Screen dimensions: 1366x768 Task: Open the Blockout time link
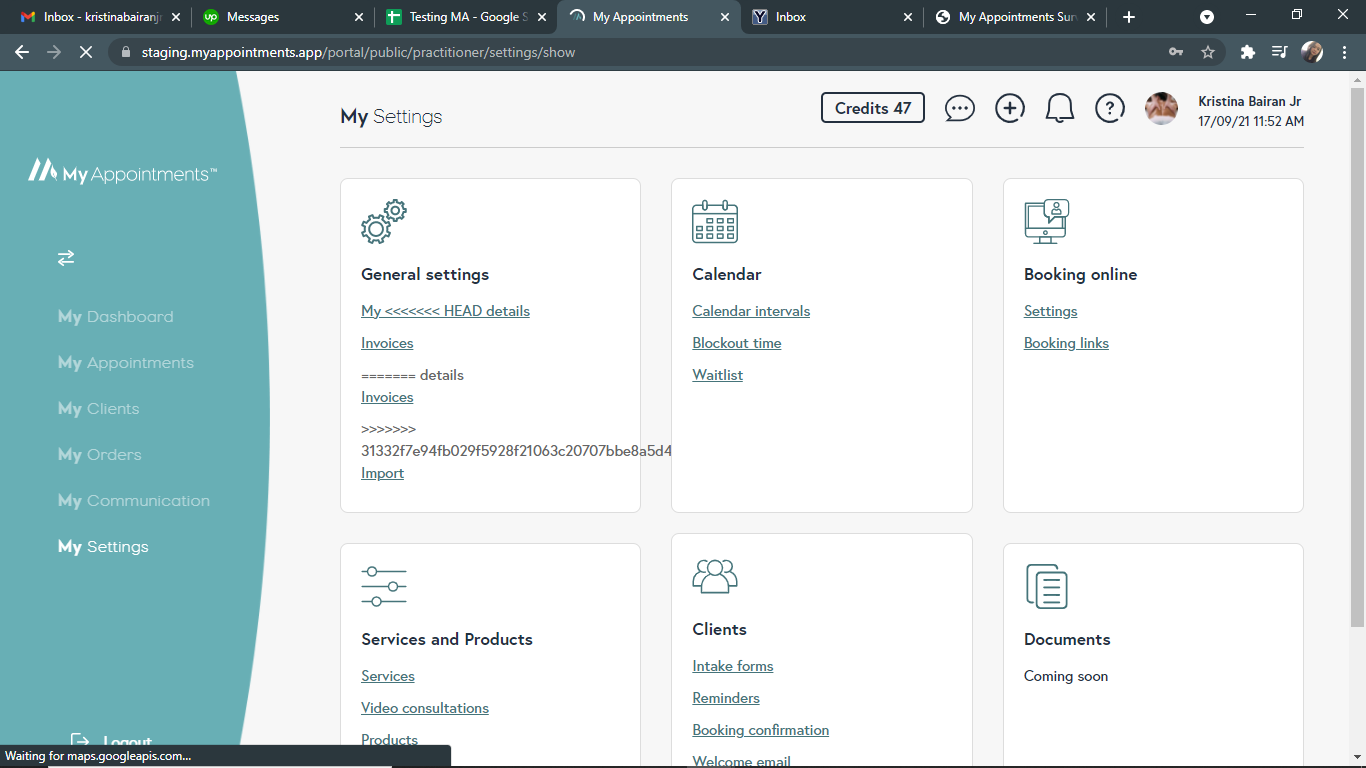pyautogui.click(x=737, y=343)
